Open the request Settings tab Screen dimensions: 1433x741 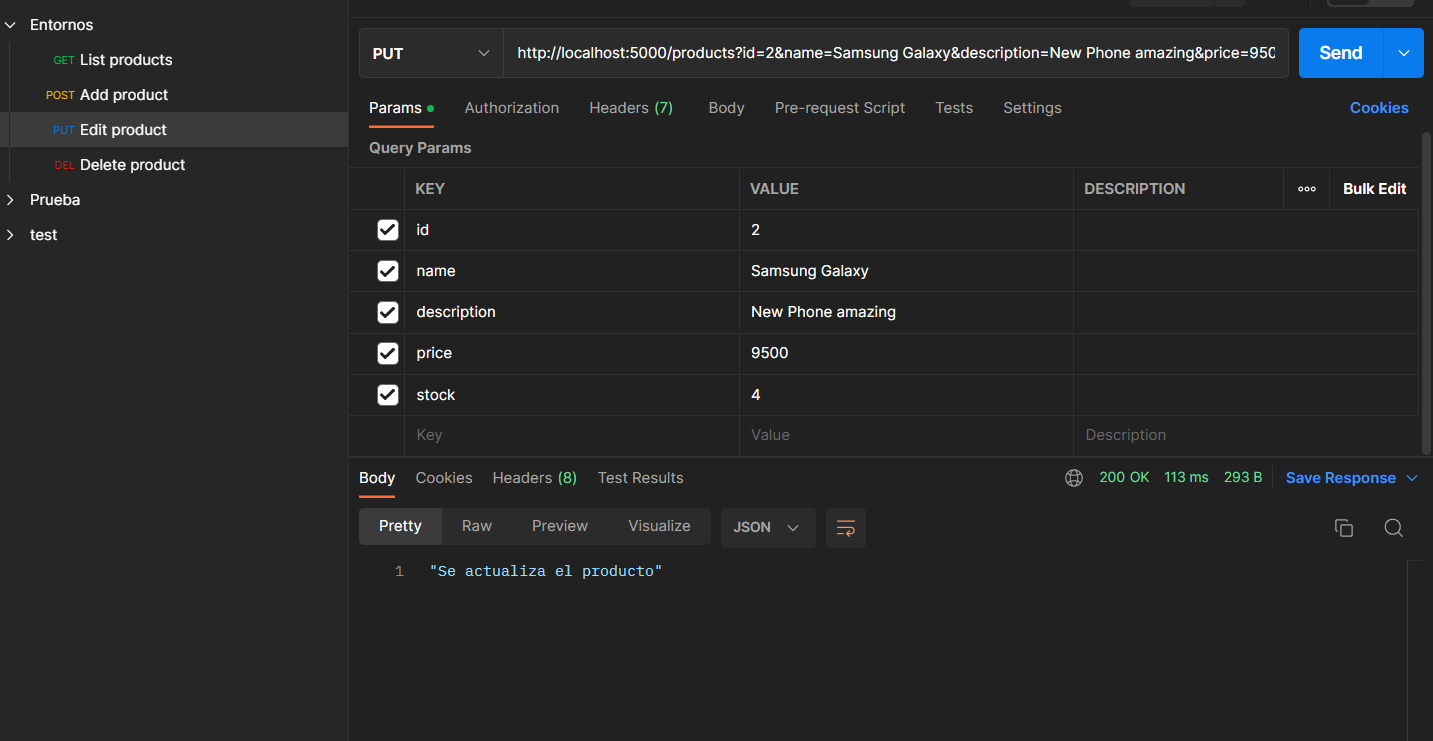click(1032, 108)
